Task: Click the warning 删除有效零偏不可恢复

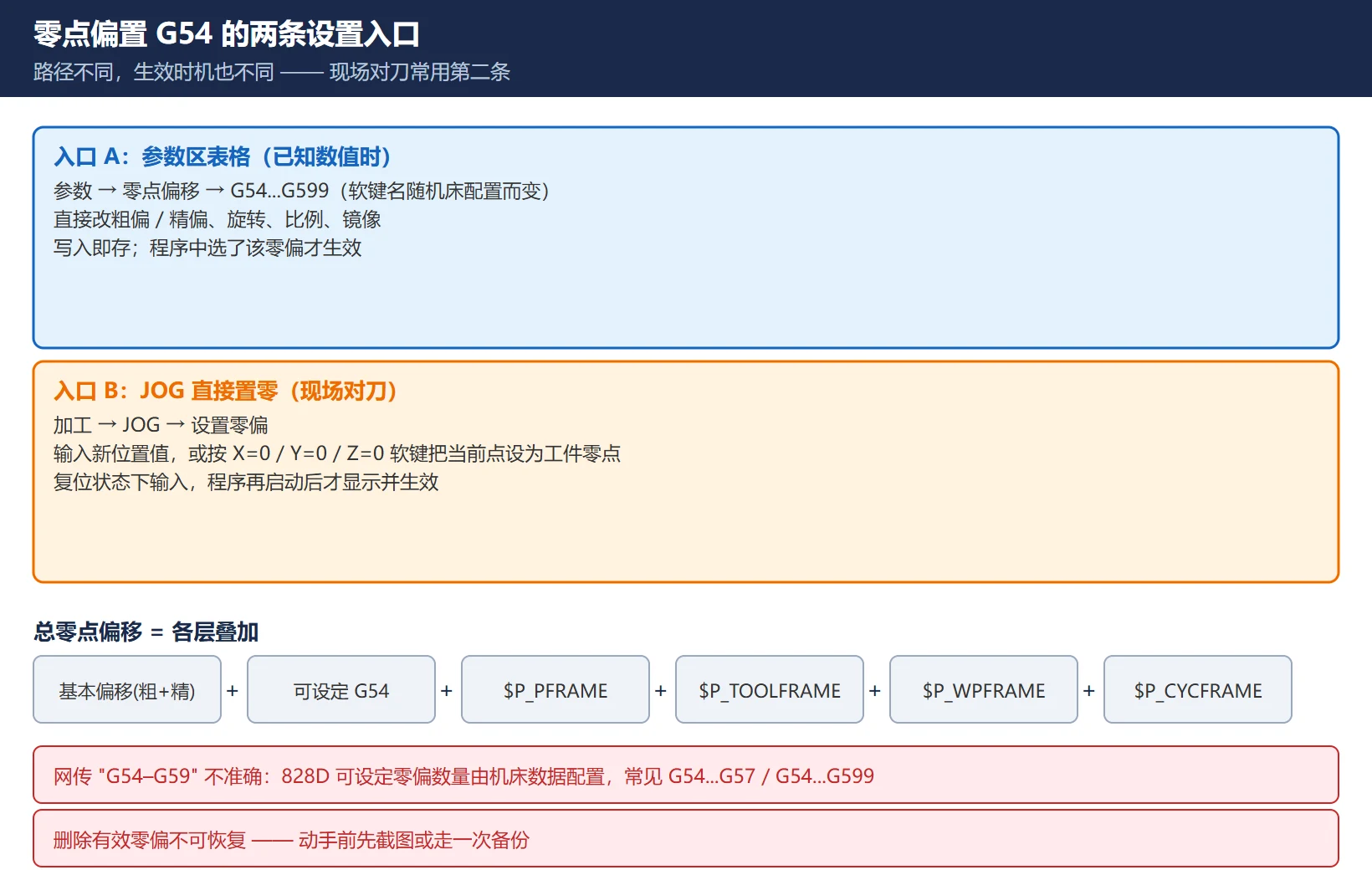Action: pyautogui.click(x=686, y=838)
